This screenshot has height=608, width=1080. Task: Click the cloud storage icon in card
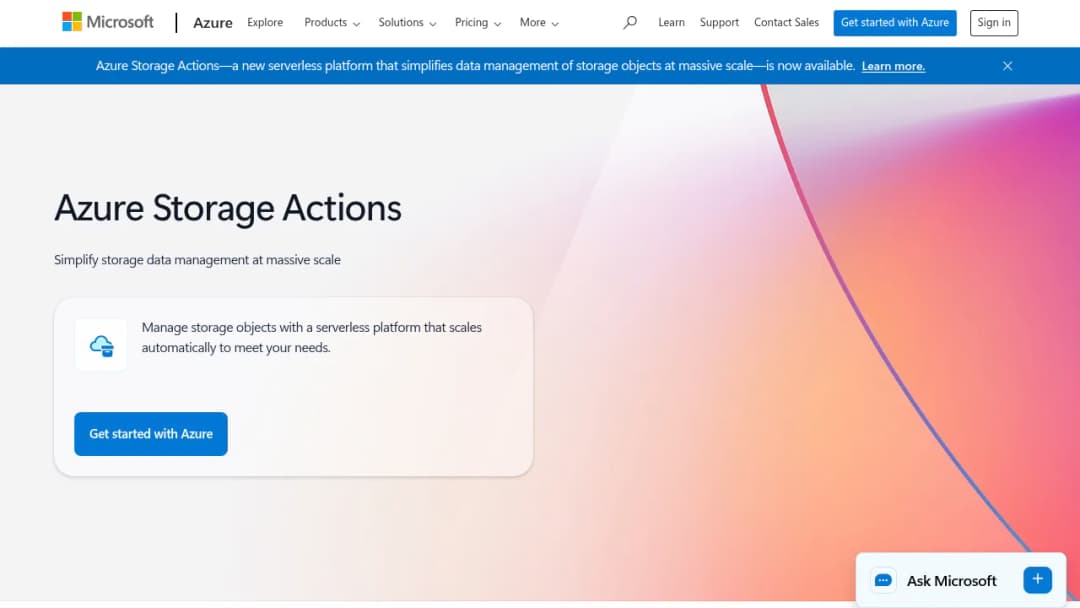(101, 345)
